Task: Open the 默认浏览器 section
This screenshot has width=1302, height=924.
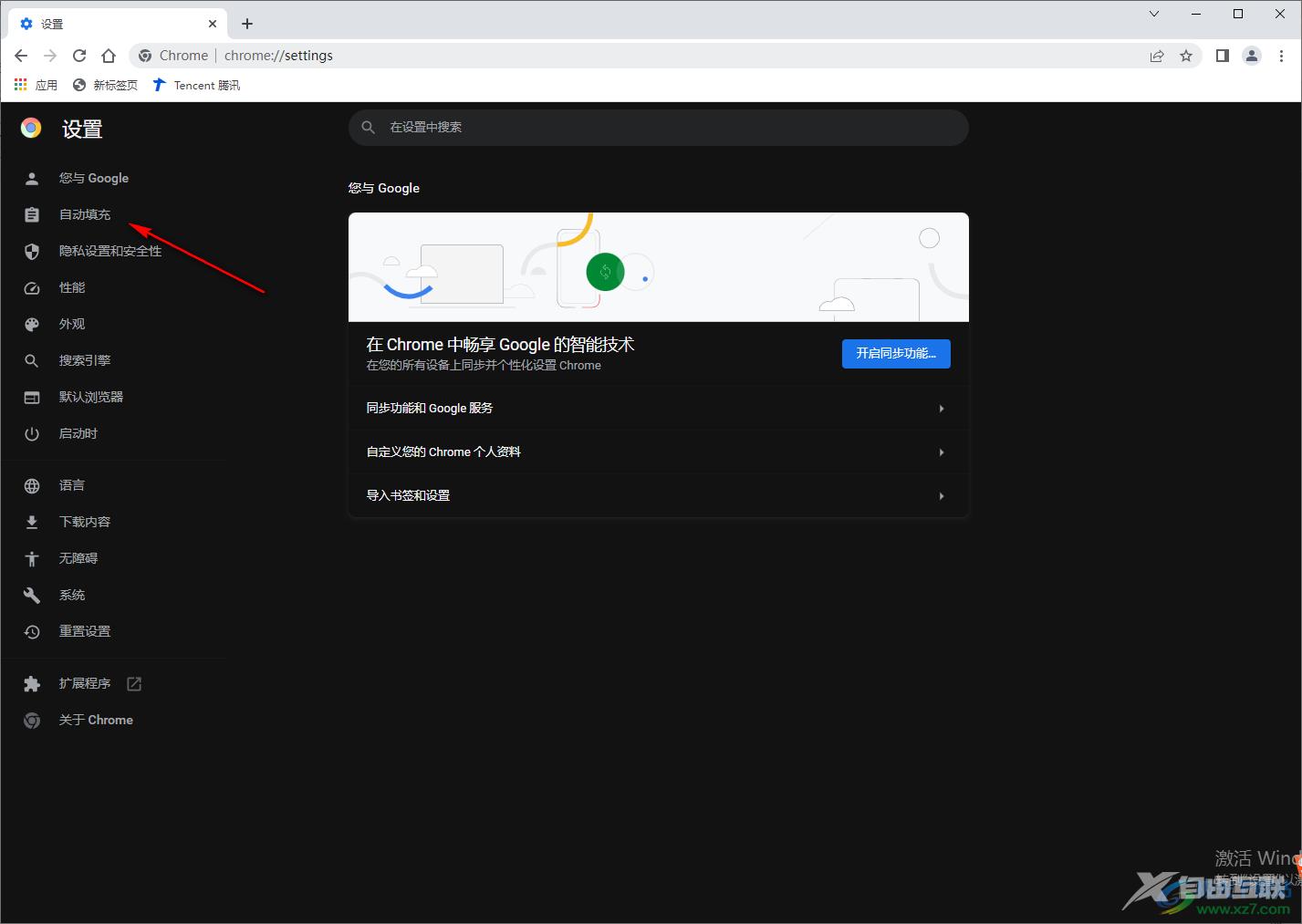Action: (91, 397)
